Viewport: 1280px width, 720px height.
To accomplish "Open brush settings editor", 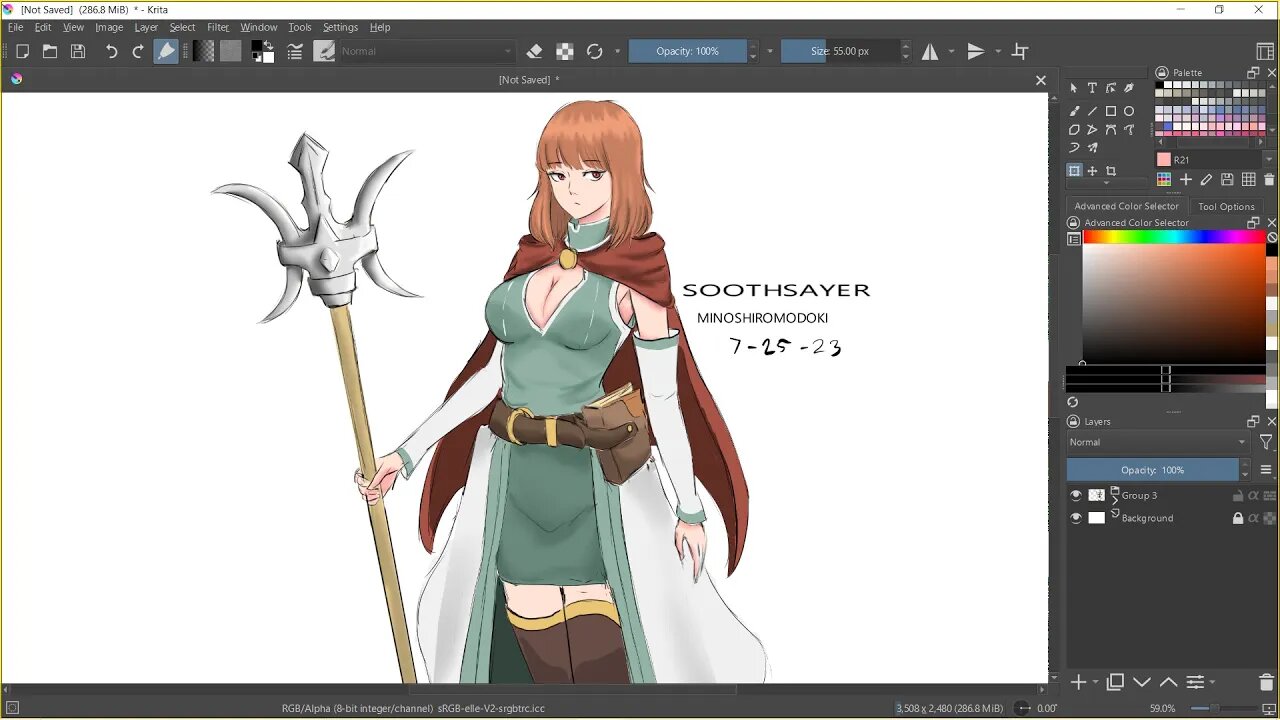I will point(295,51).
